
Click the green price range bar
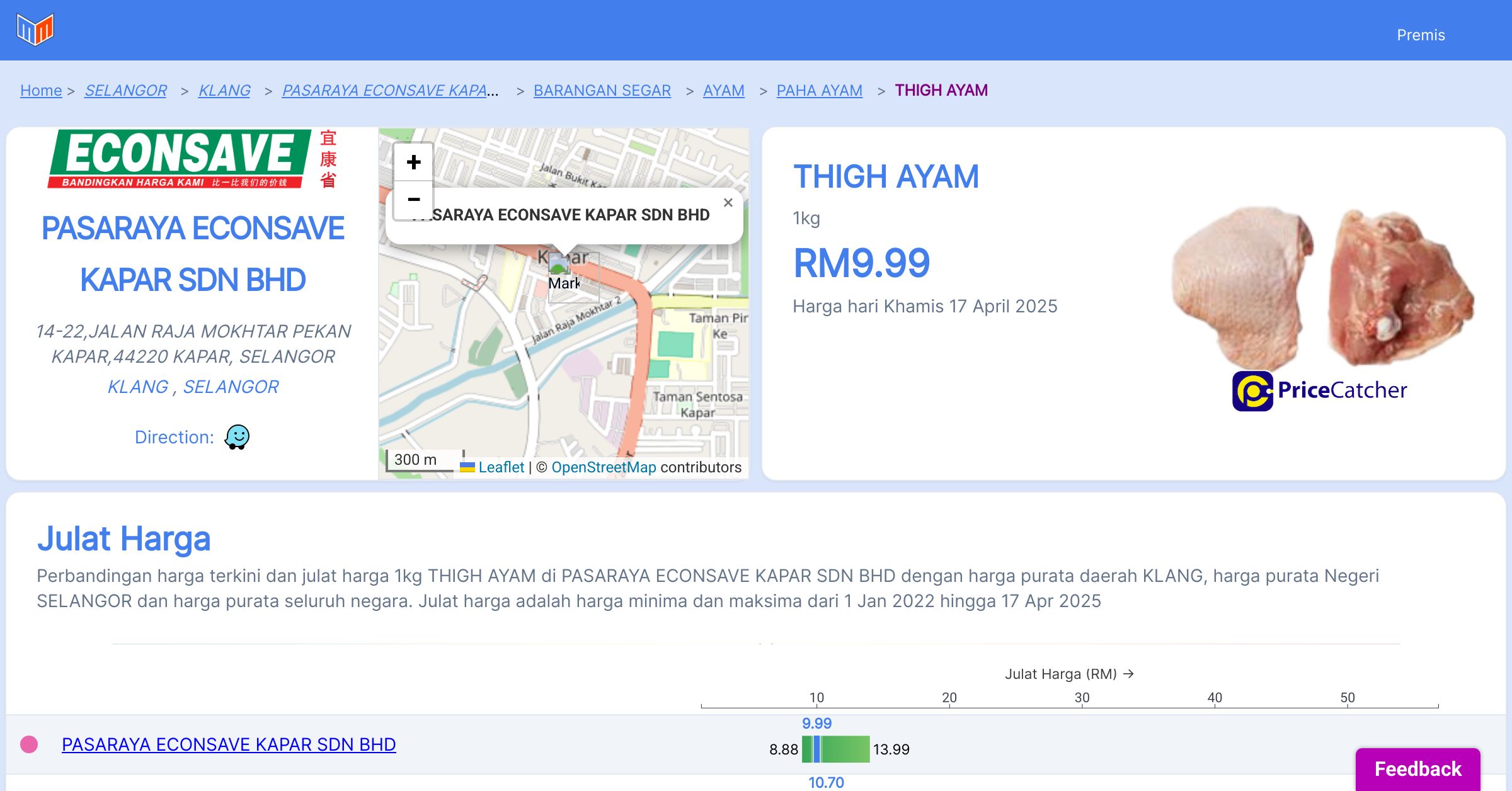pyautogui.click(x=835, y=749)
